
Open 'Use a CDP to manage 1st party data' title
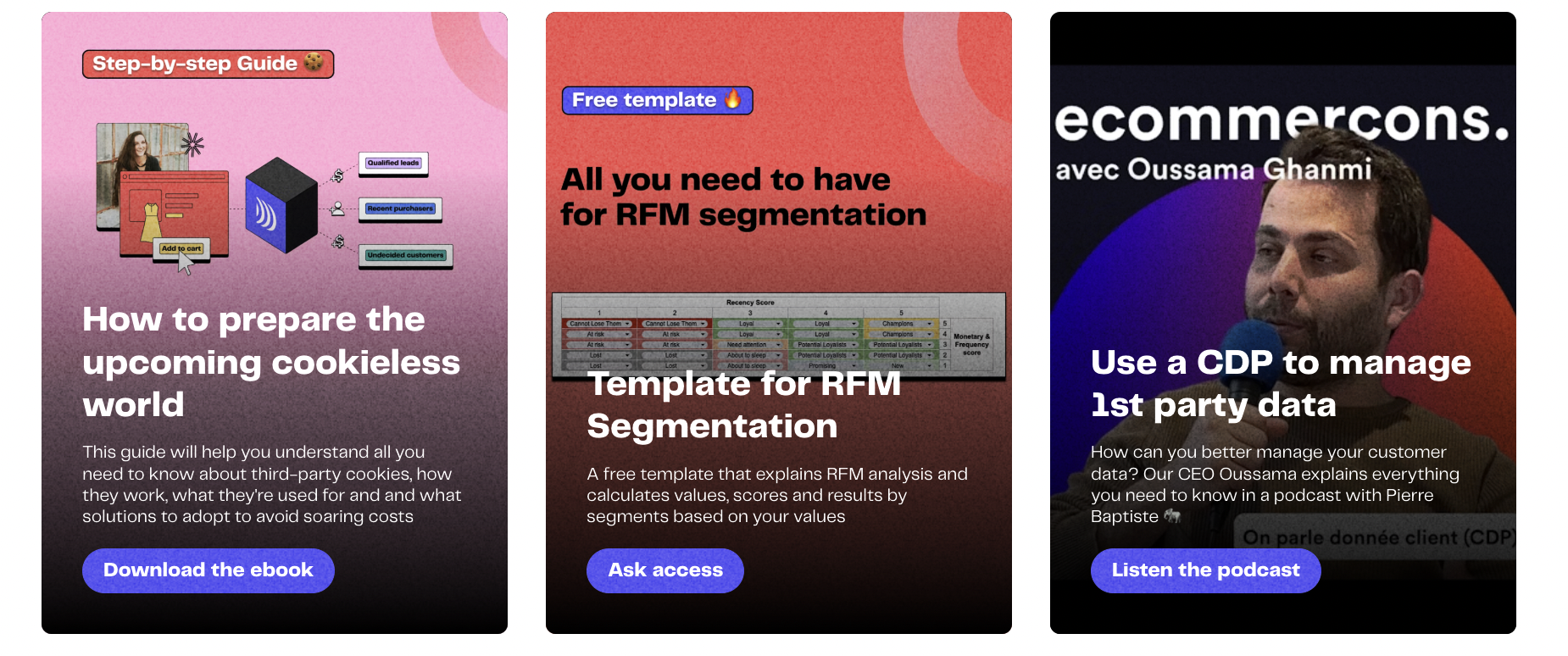pyautogui.click(x=1281, y=383)
